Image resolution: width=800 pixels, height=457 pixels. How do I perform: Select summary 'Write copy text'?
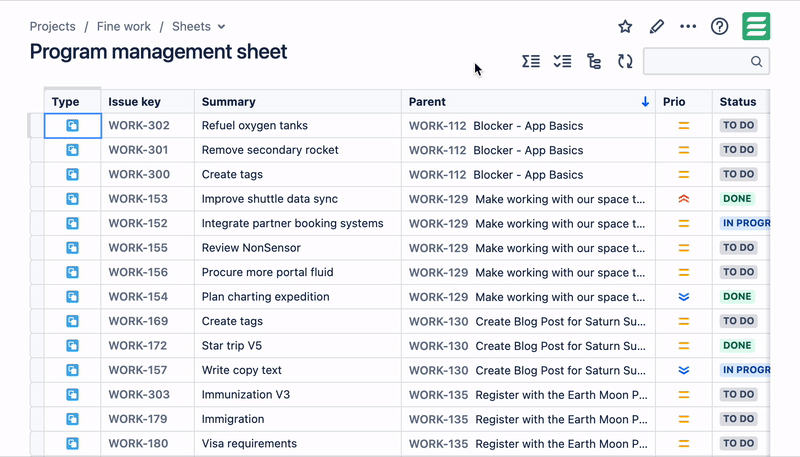click(x=241, y=370)
